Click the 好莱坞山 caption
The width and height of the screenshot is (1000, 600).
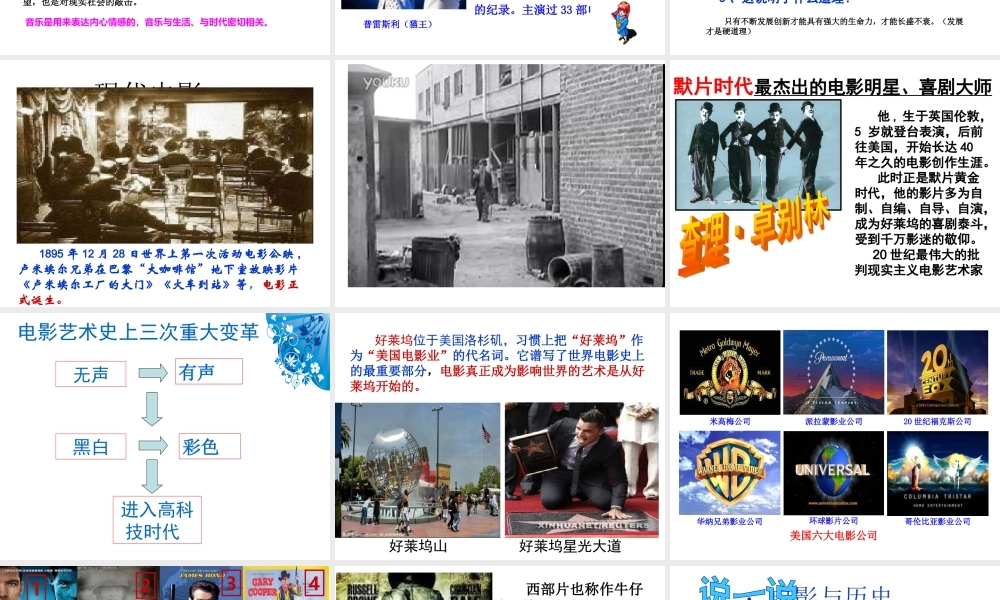[418, 546]
